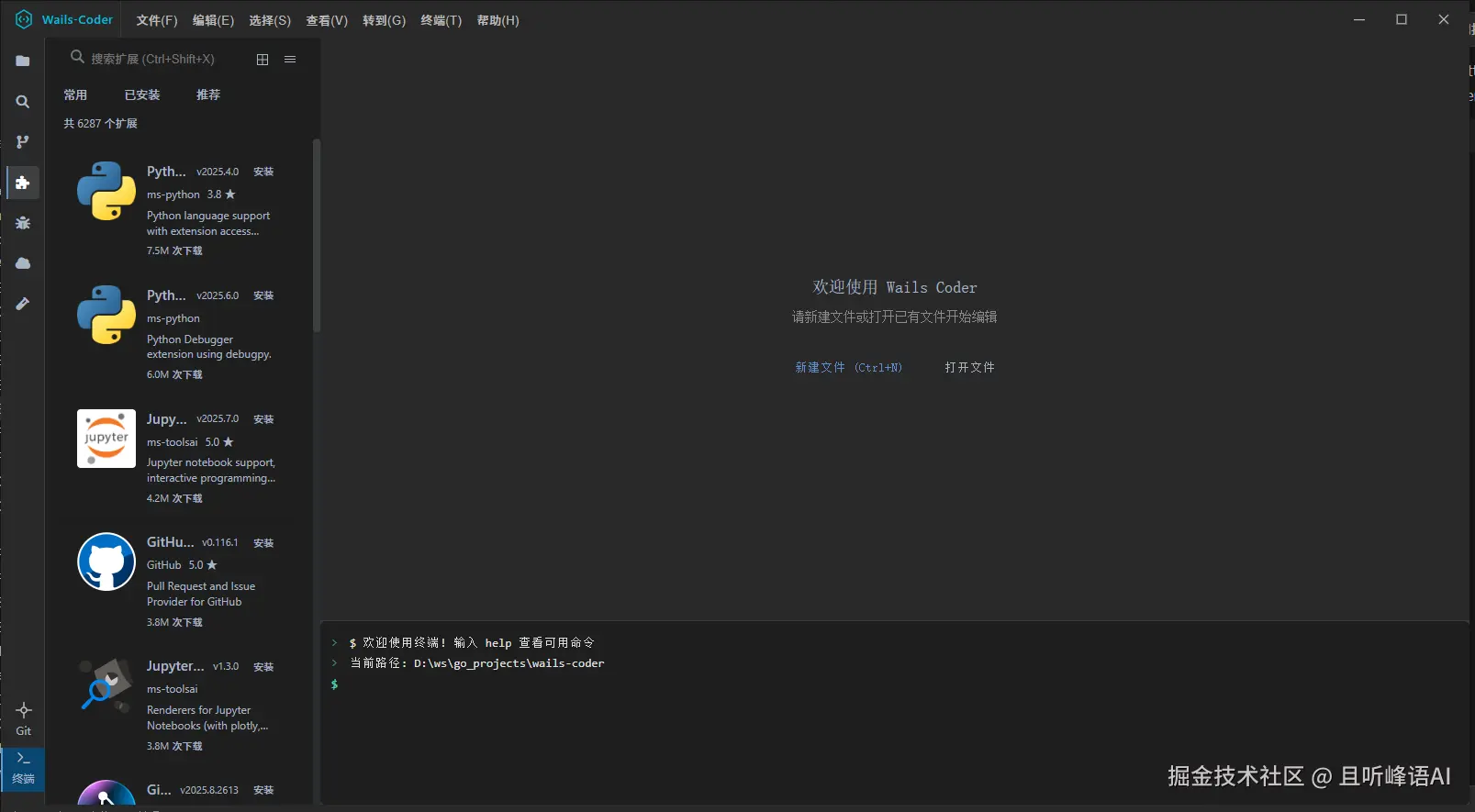
Task: Install the extension versioned v2025.8.2613
Action: point(263,790)
